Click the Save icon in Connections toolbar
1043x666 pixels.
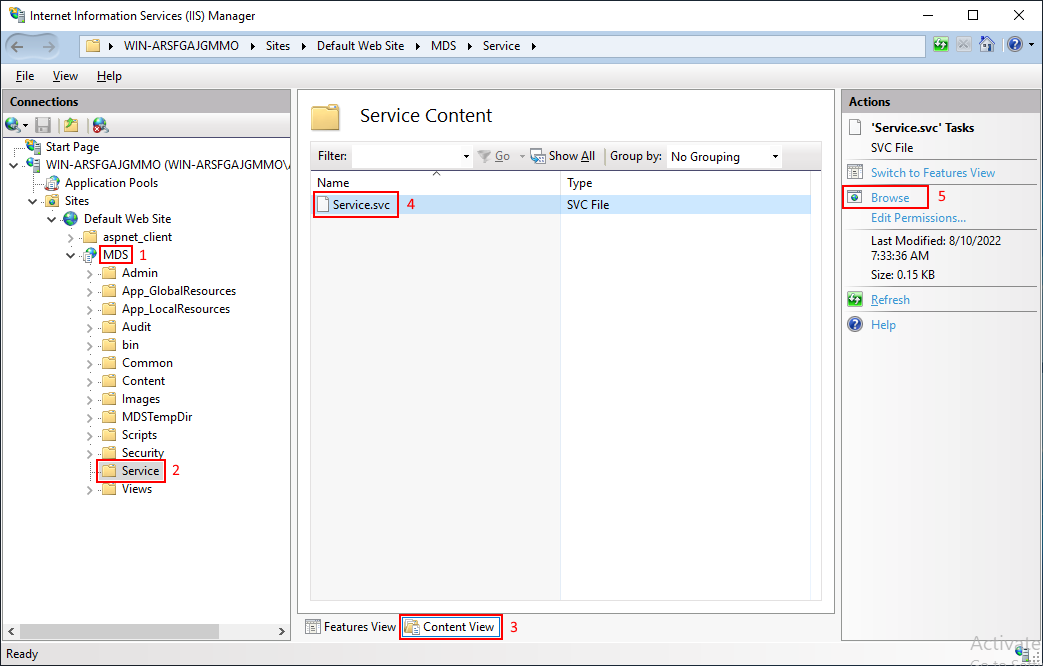[43, 125]
